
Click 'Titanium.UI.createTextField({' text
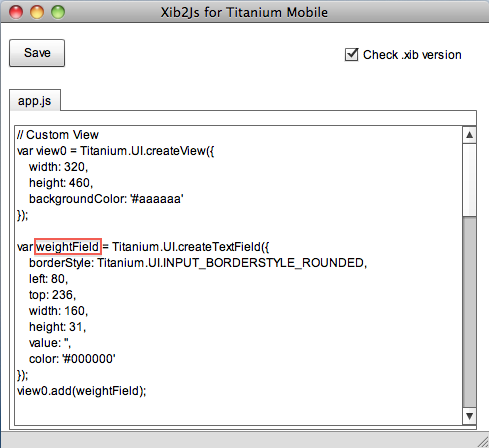click(191, 247)
